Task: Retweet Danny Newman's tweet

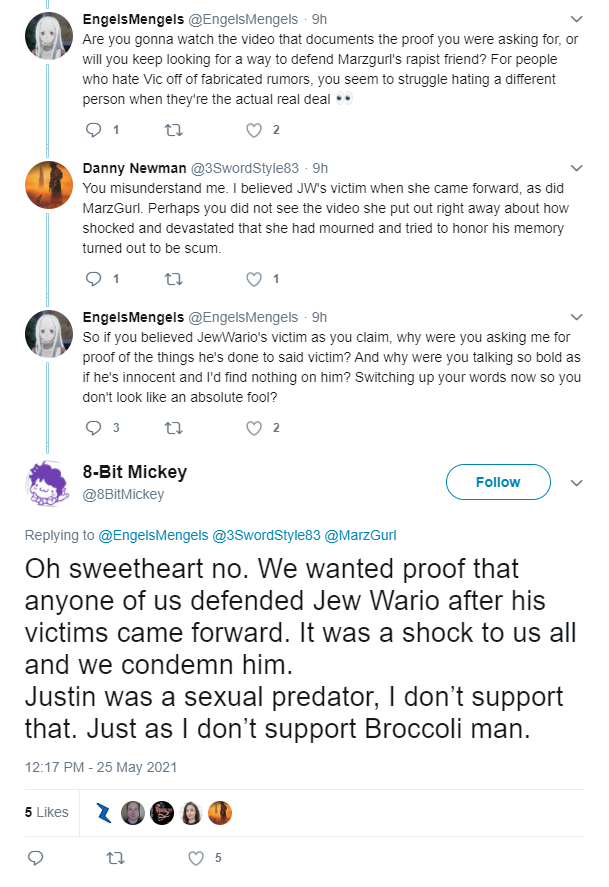Action: (x=173, y=279)
